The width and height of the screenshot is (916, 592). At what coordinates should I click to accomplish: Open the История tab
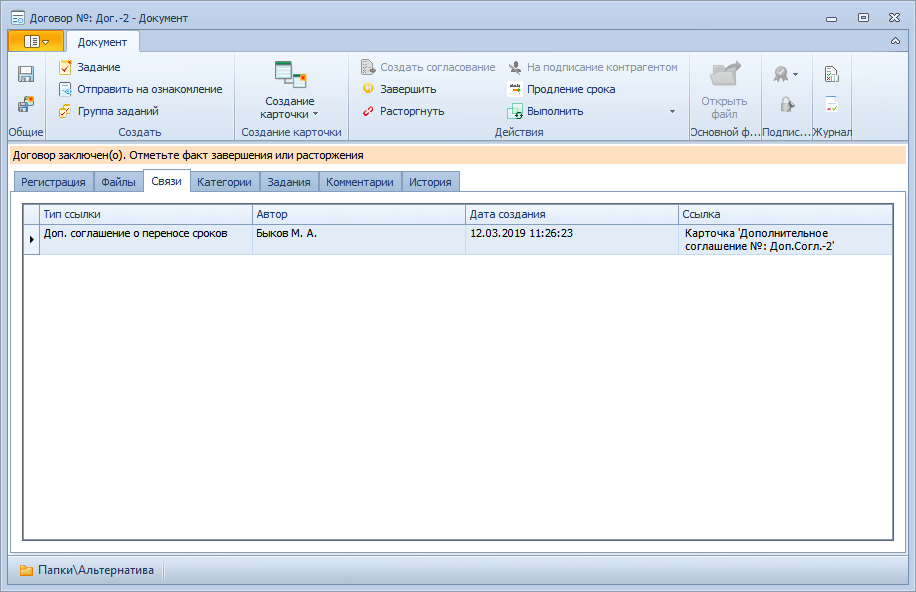430,182
